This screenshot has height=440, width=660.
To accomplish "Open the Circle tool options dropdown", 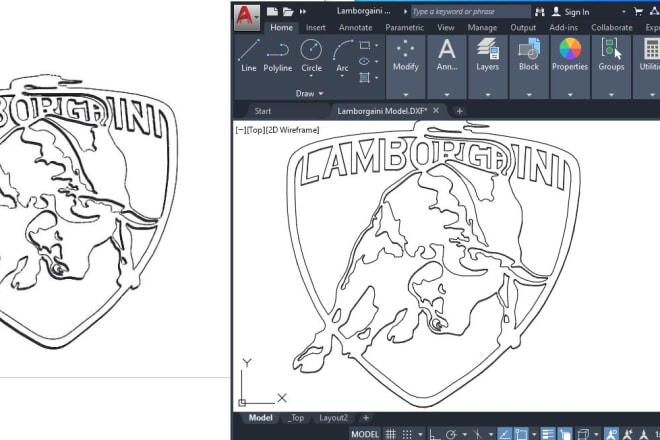I will (x=311, y=76).
